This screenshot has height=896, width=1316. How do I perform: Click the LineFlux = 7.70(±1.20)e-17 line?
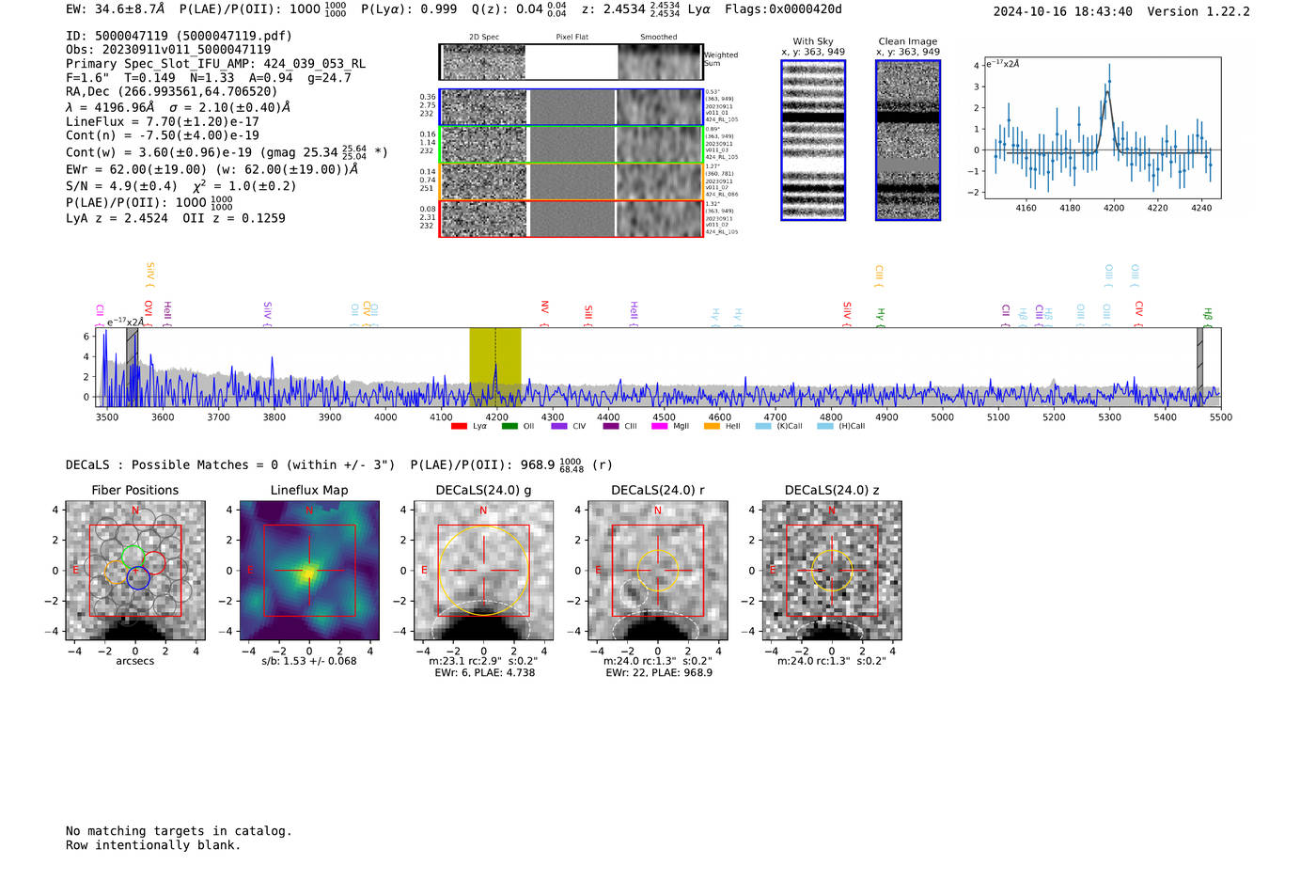pyautogui.click(x=163, y=121)
